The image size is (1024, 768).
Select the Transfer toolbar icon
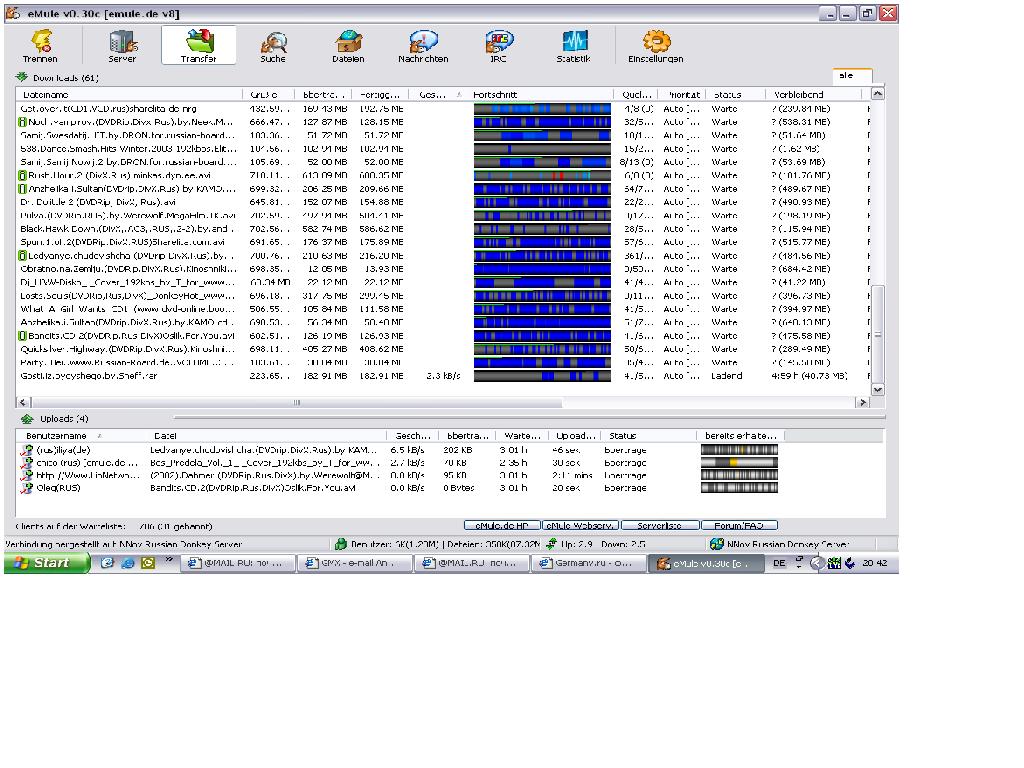(199, 40)
